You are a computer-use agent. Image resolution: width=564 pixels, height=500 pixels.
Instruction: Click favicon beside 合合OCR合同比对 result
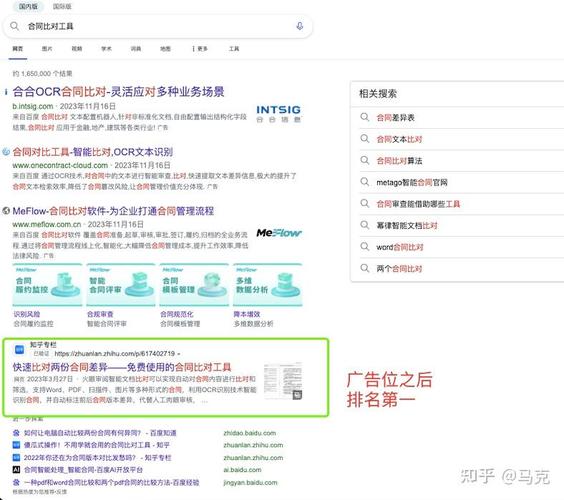coord(6,92)
